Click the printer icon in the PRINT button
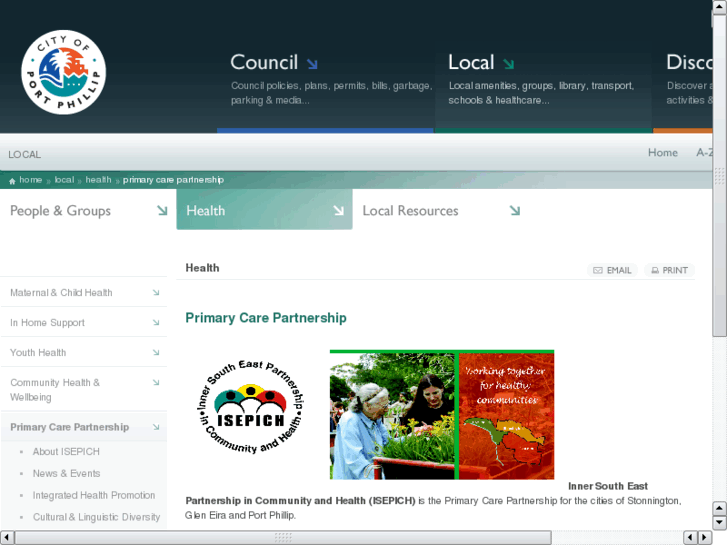This screenshot has height=545, width=727. [x=655, y=270]
